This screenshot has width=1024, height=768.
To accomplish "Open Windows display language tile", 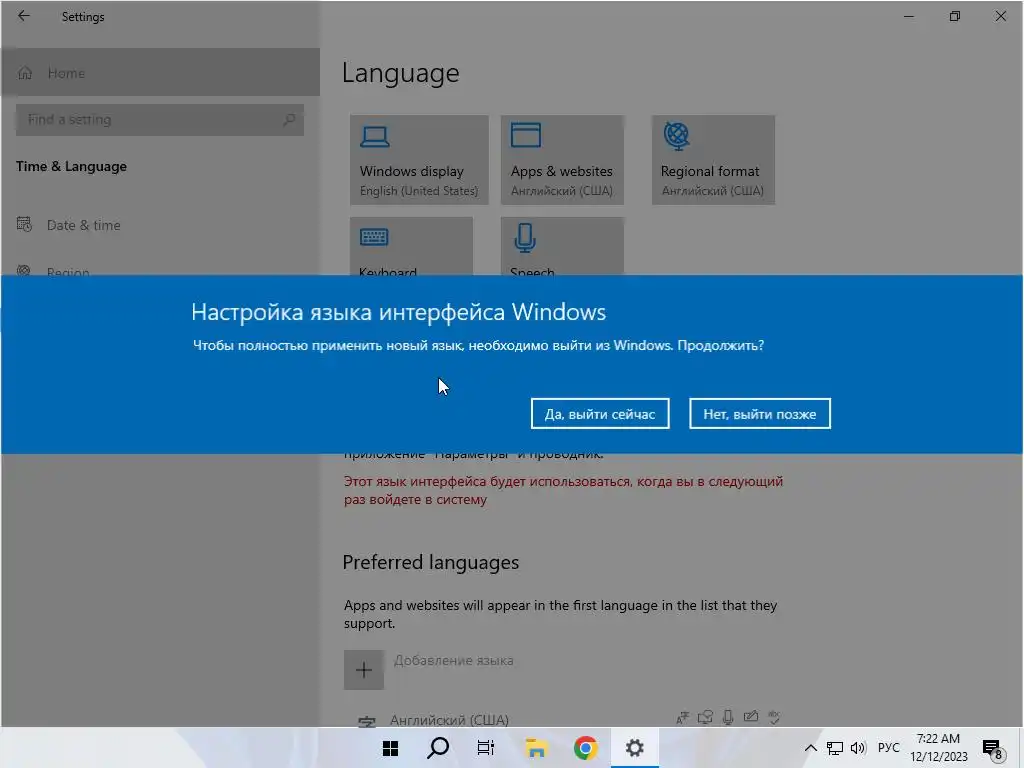I will 419,160.
